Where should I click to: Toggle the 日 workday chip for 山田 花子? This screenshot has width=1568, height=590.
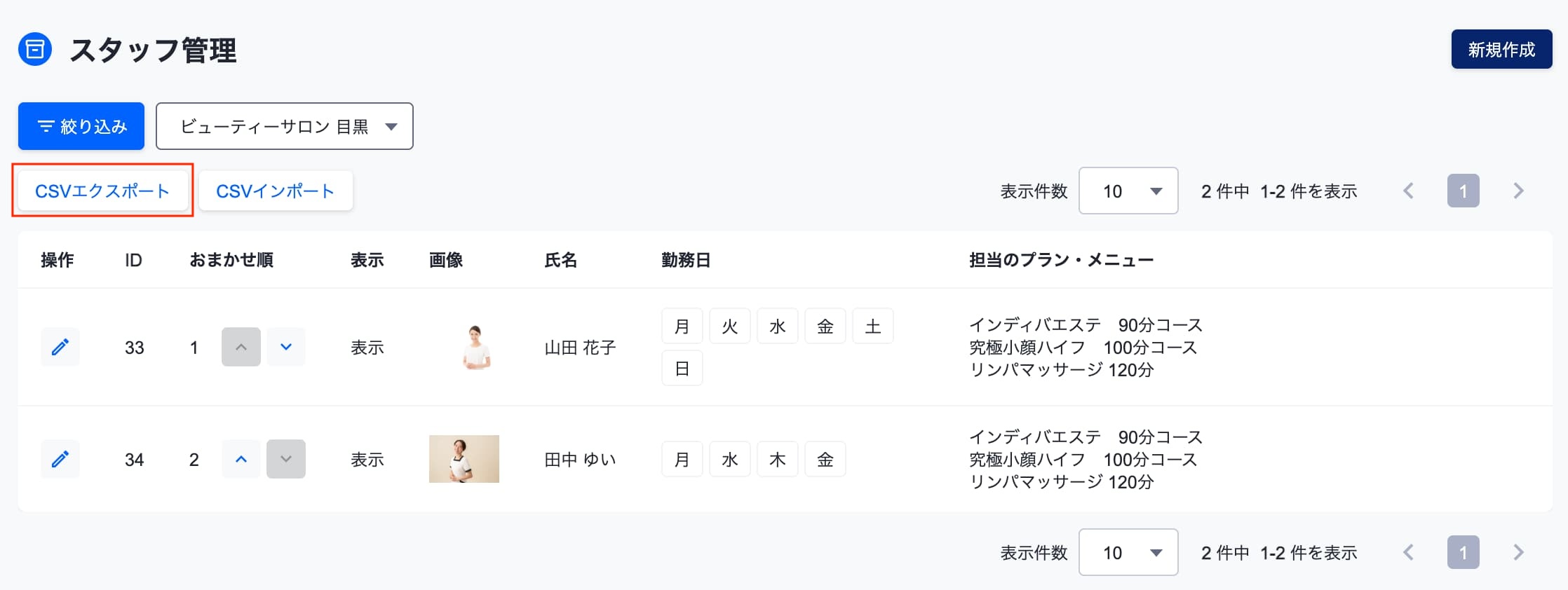682,369
